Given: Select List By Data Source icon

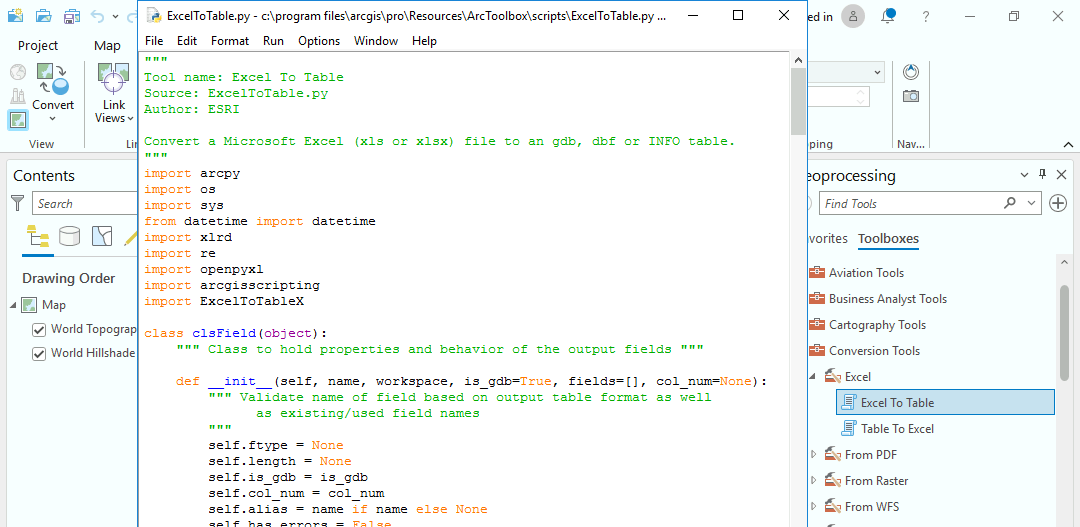Looking at the screenshot, I should pos(69,236).
